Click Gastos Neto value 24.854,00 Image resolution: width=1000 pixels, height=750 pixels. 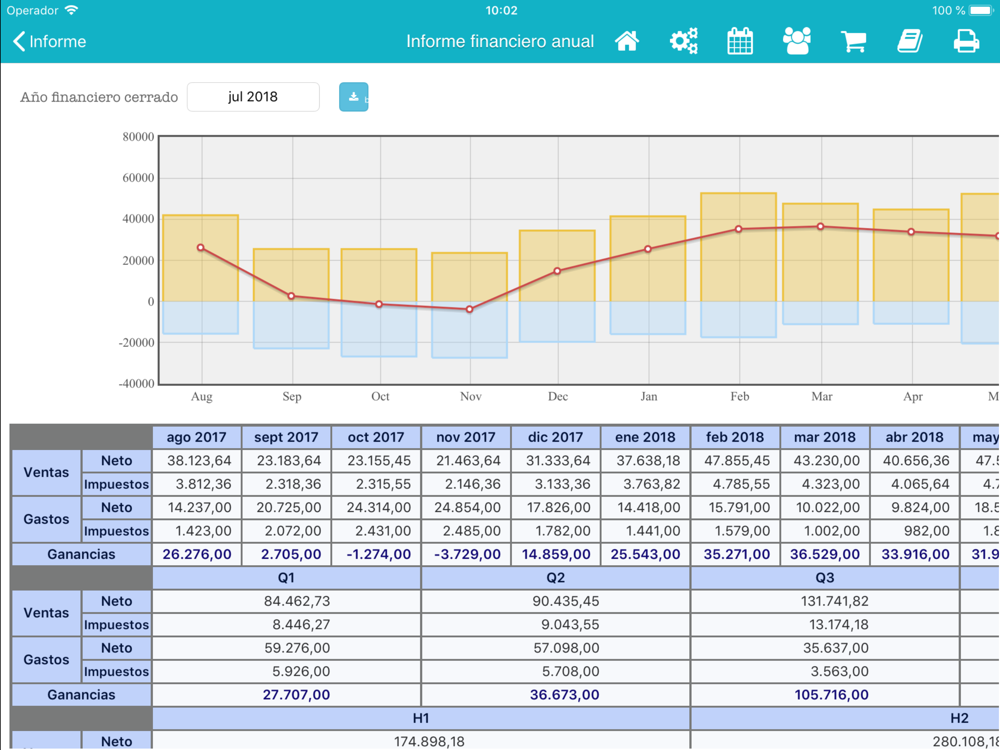(x=466, y=508)
